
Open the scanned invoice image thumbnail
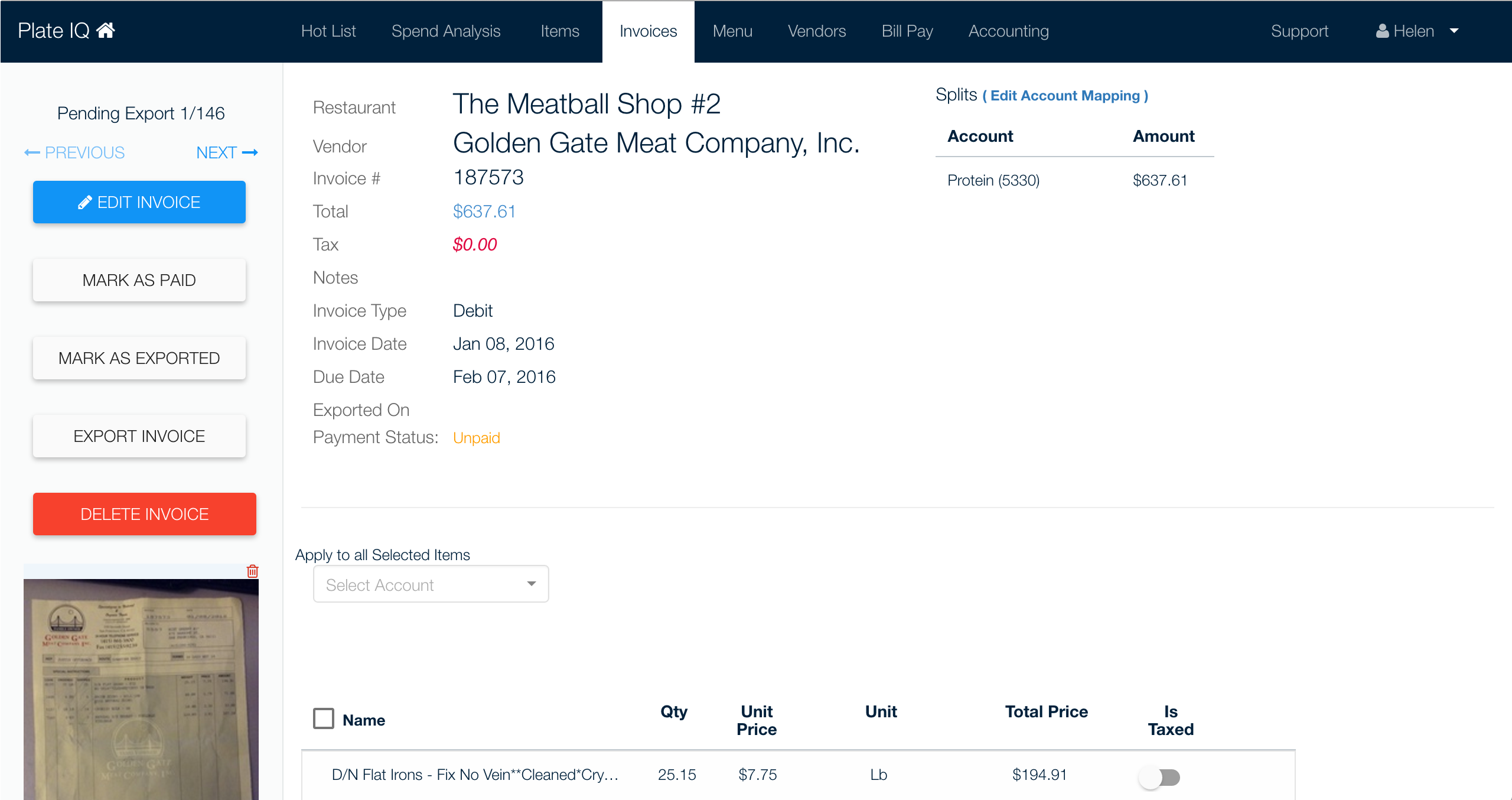click(141, 689)
